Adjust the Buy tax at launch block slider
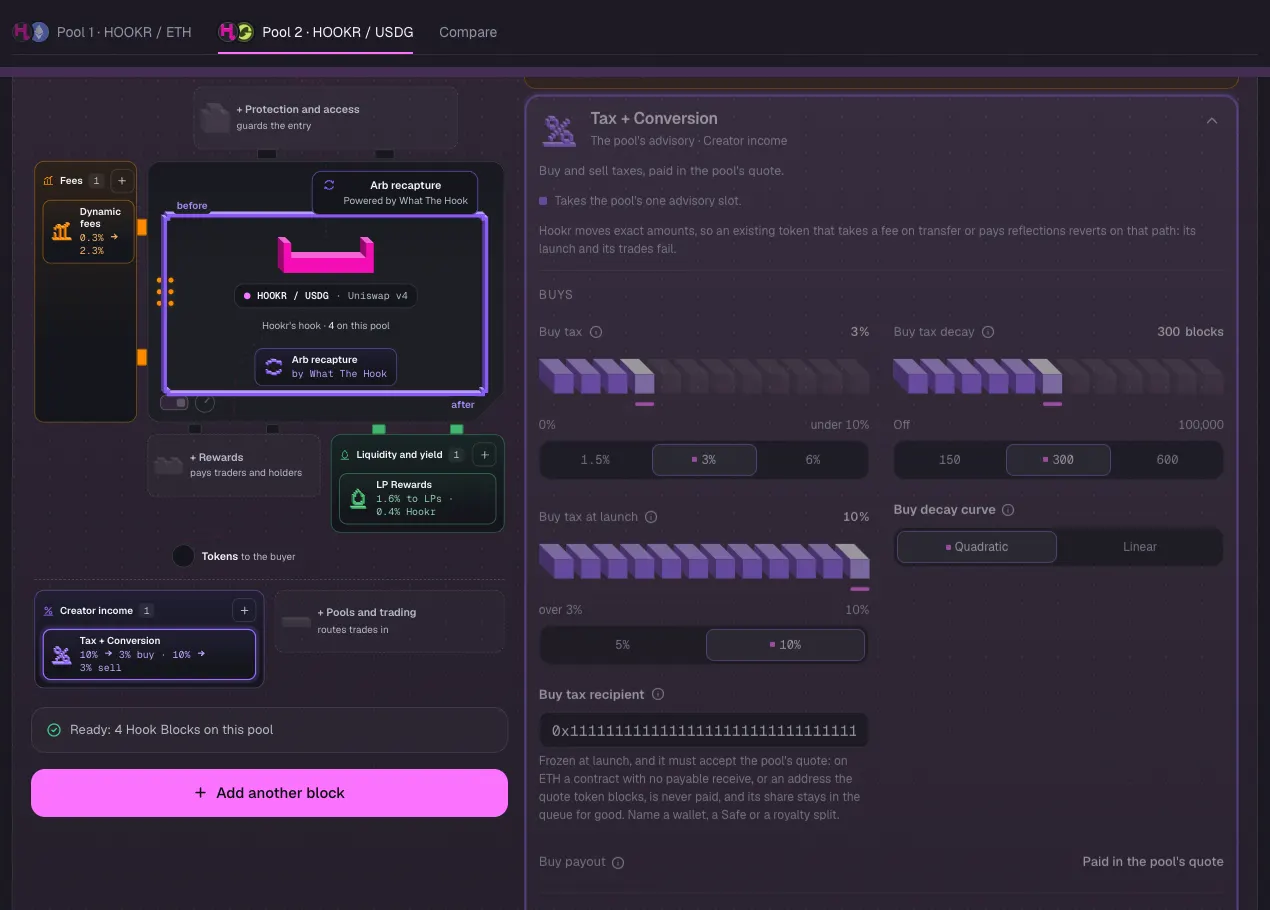Image resolution: width=1270 pixels, height=910 pixels. [x=704, y=562]
